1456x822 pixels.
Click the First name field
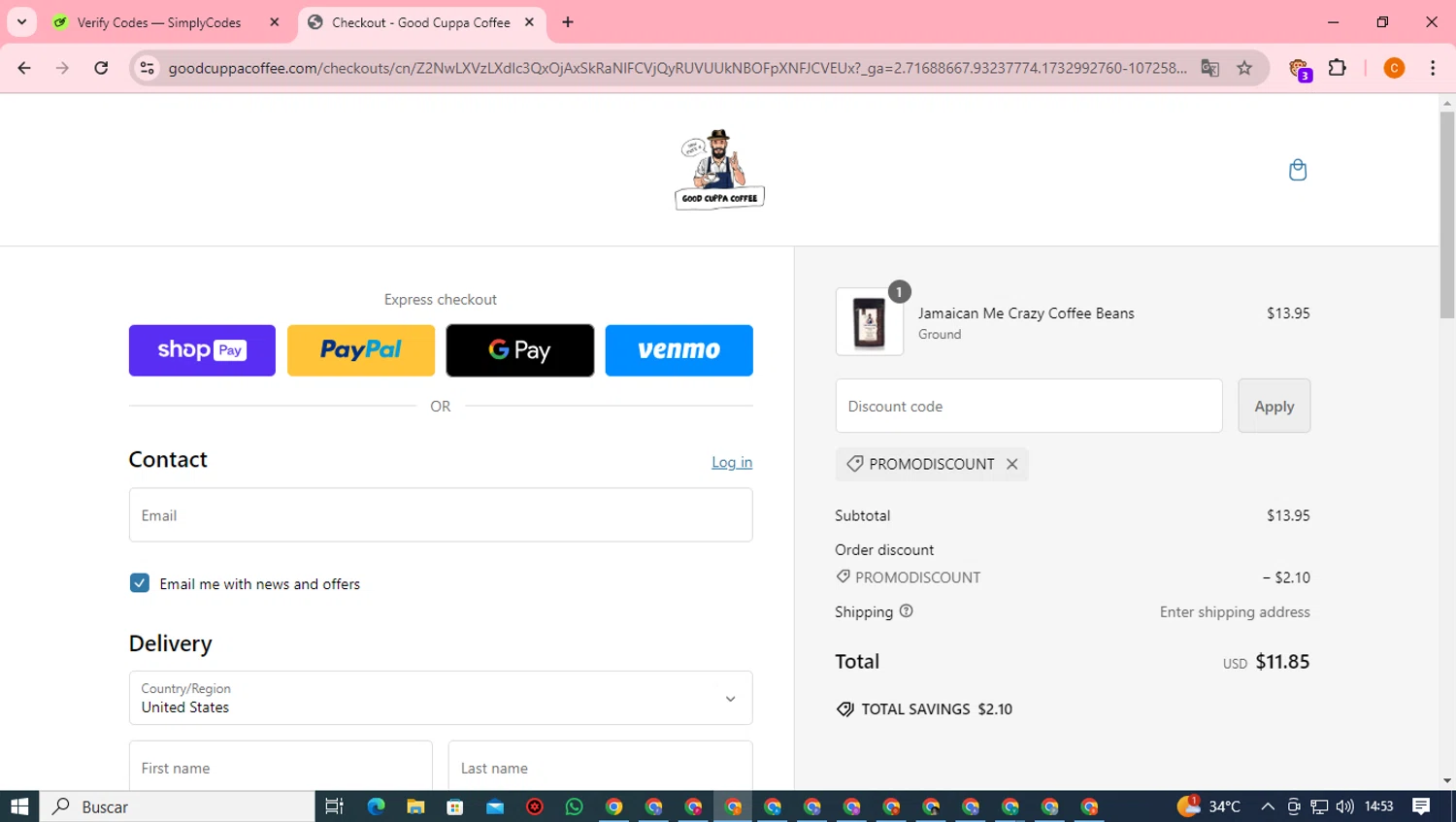click(281, 767)
